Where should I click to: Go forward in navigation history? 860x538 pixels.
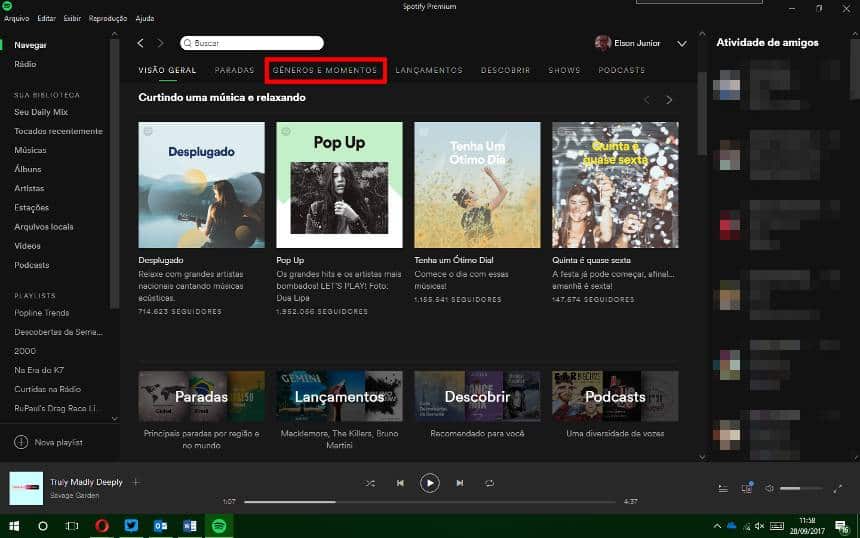(160, 43)
